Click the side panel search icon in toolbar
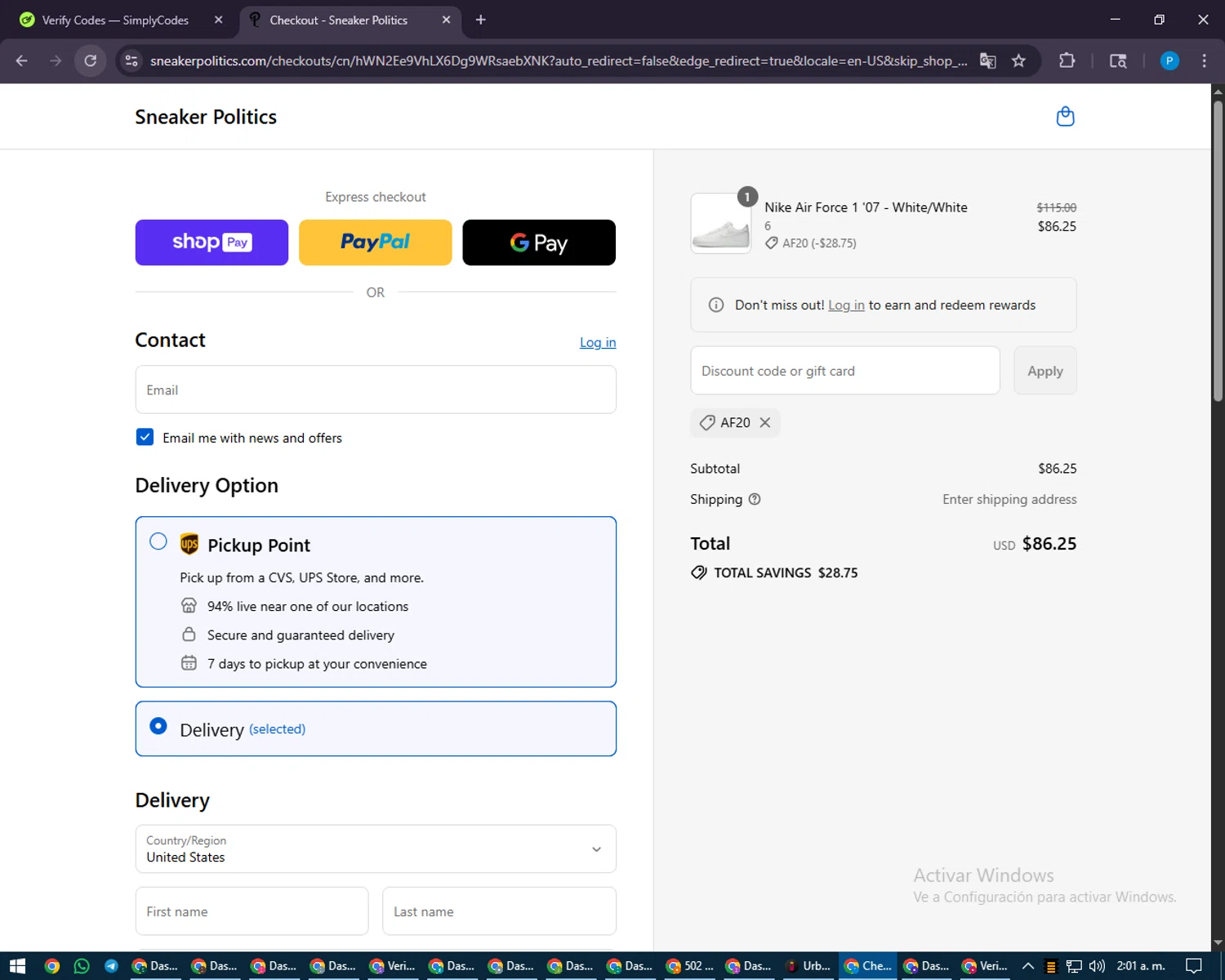This screenshot has height=980, width=1225. [1118, 60]
